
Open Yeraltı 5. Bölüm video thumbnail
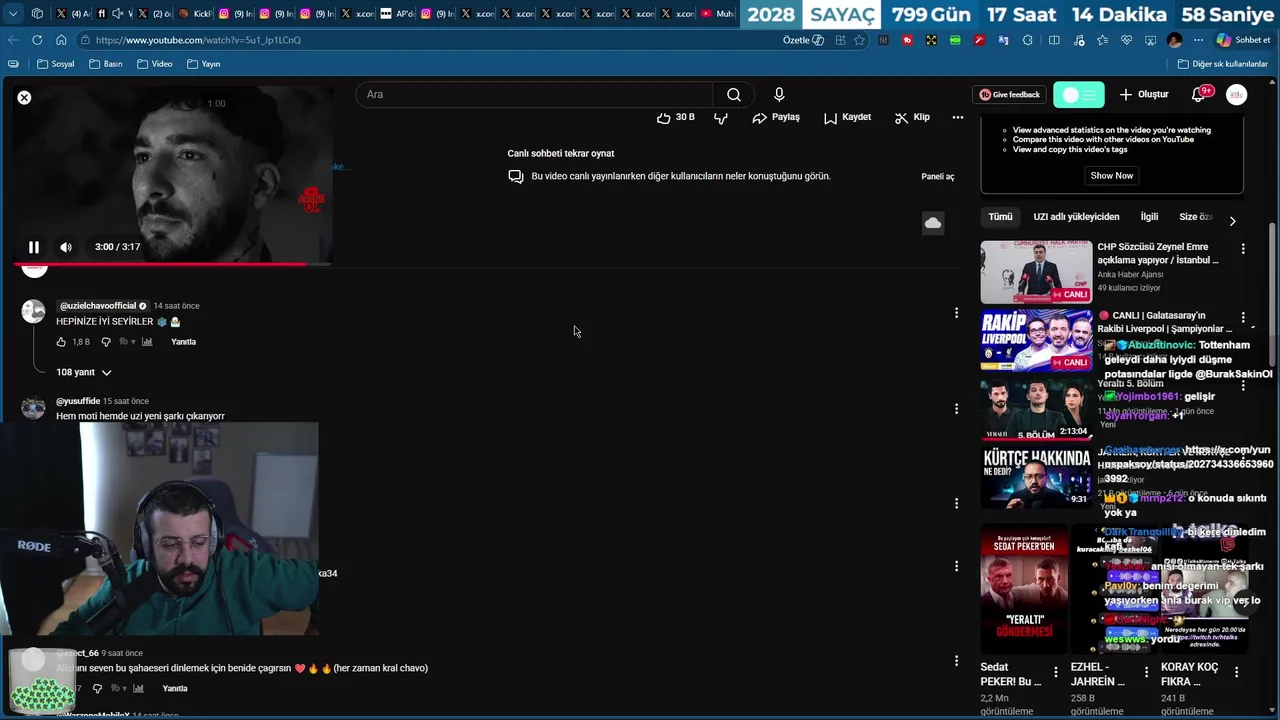pyautogui.click(x=1036, y=409)
